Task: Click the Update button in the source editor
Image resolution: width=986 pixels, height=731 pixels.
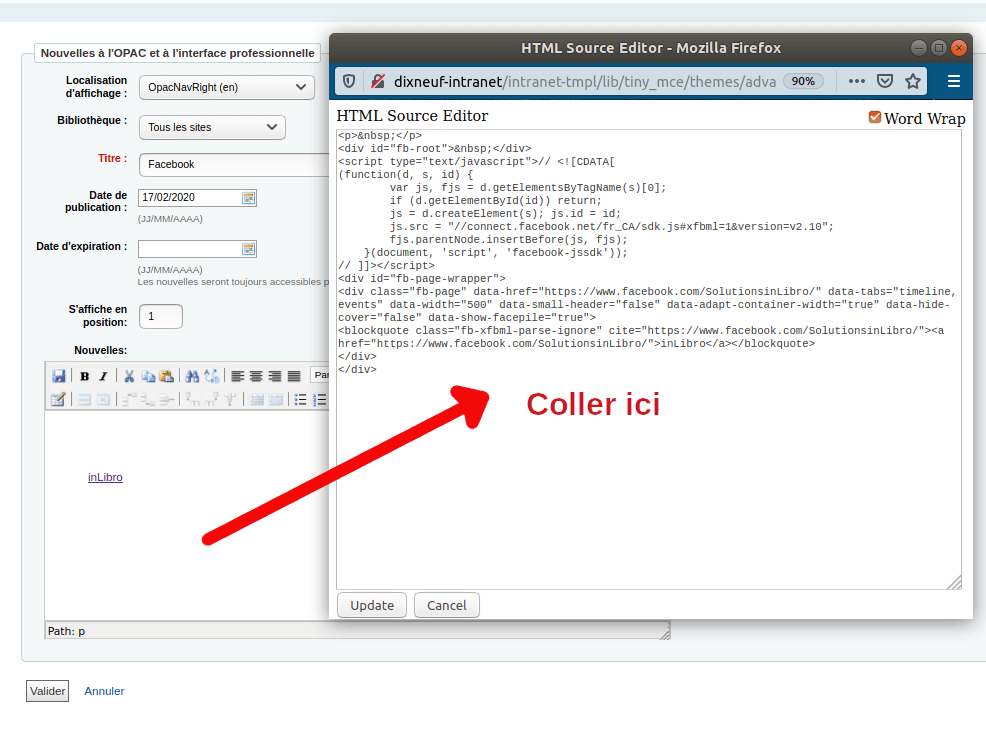Action: click(372, 605)
